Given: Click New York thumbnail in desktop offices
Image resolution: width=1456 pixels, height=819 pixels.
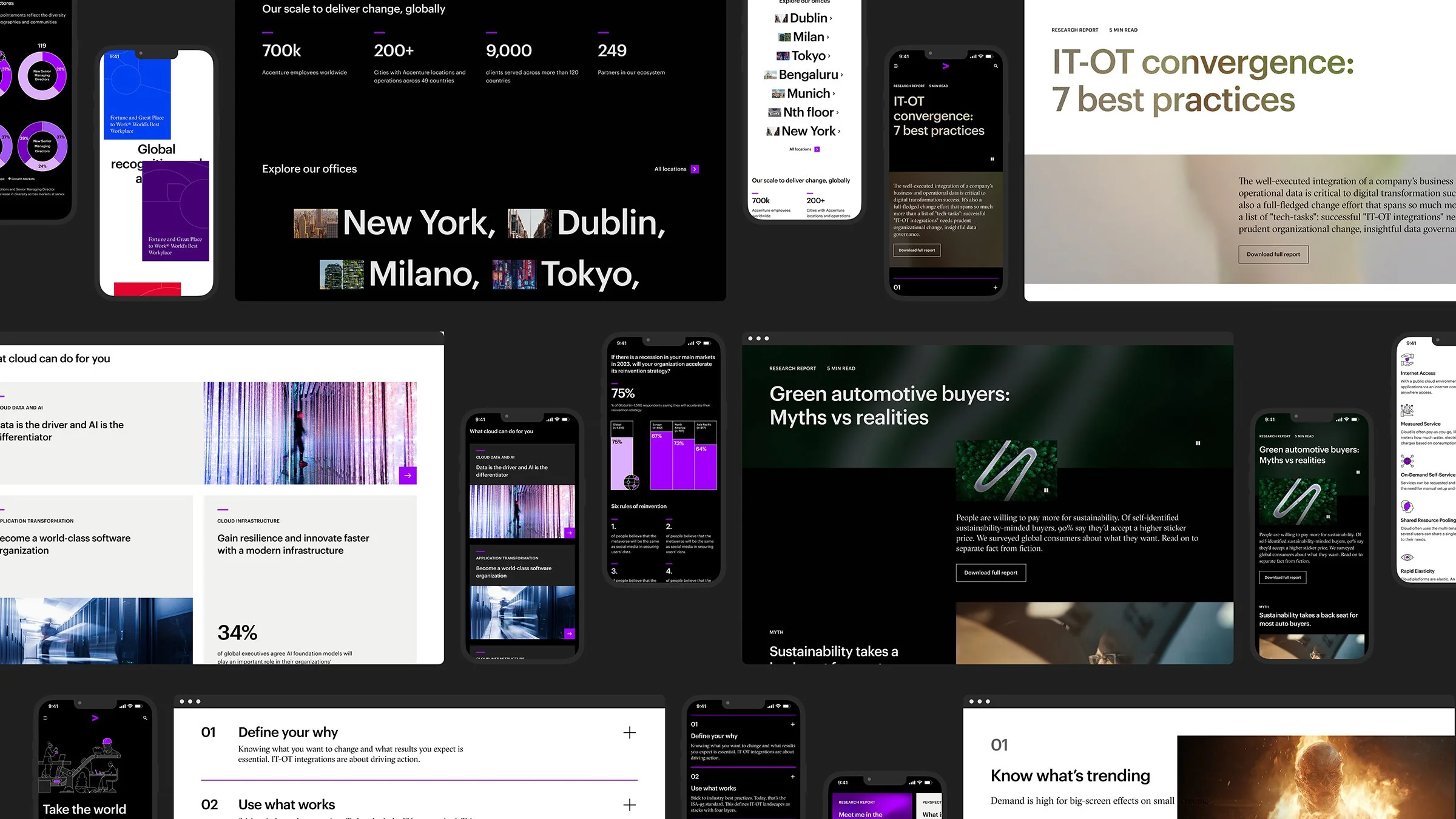Looking at the screenshot, I should [x=315, y=224].
